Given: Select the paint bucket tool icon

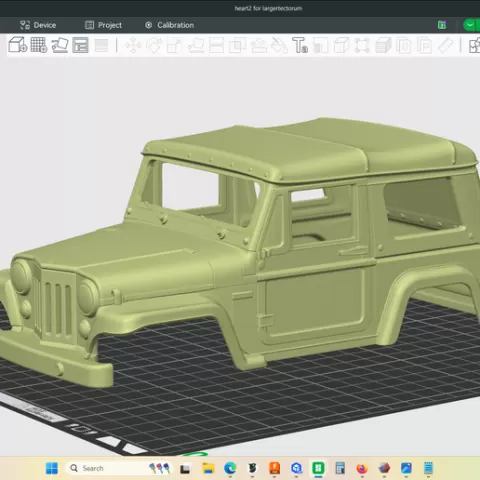Looking at the screenshot, I should 279,45.
